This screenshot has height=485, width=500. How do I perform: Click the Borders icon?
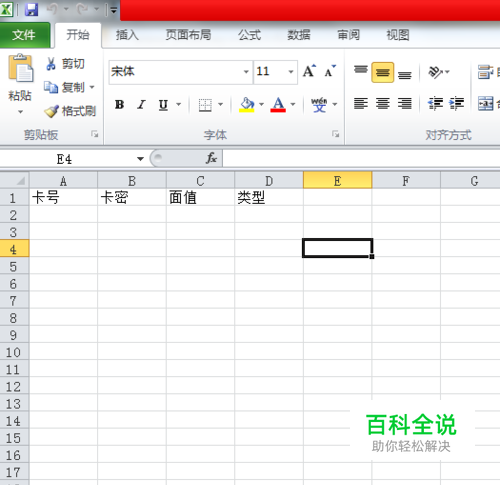point(205,105)
